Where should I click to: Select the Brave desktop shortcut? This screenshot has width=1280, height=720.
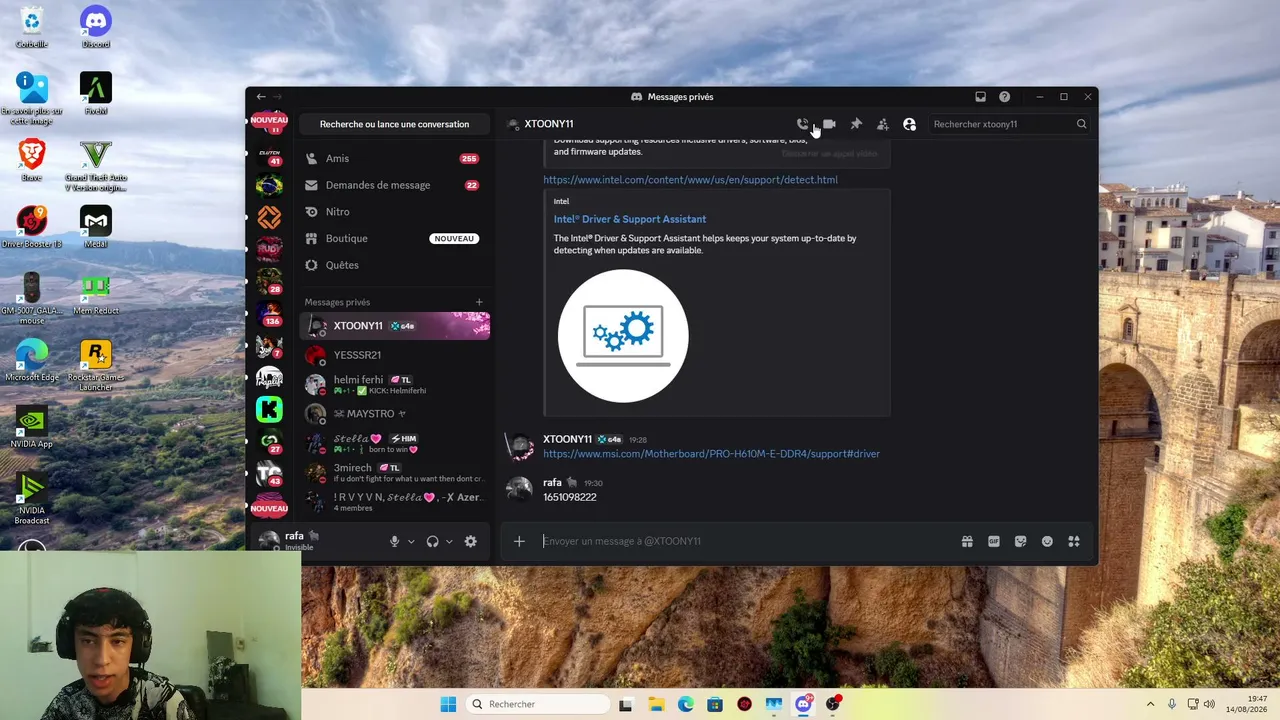click(x=32, y=160)
